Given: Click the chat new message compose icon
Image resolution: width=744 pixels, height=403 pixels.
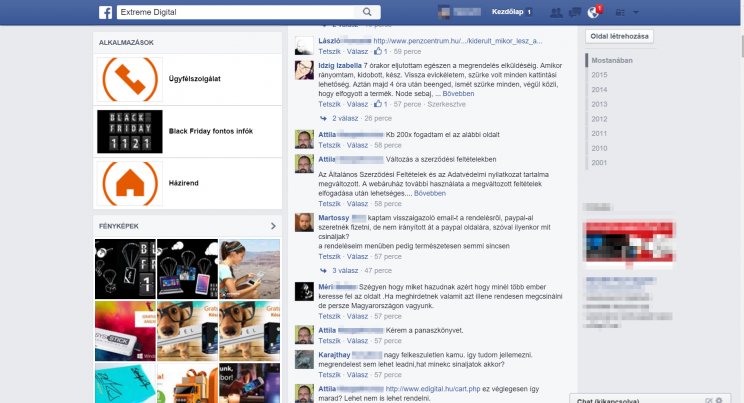Looking at the screenshot, I should coord(709,401).
